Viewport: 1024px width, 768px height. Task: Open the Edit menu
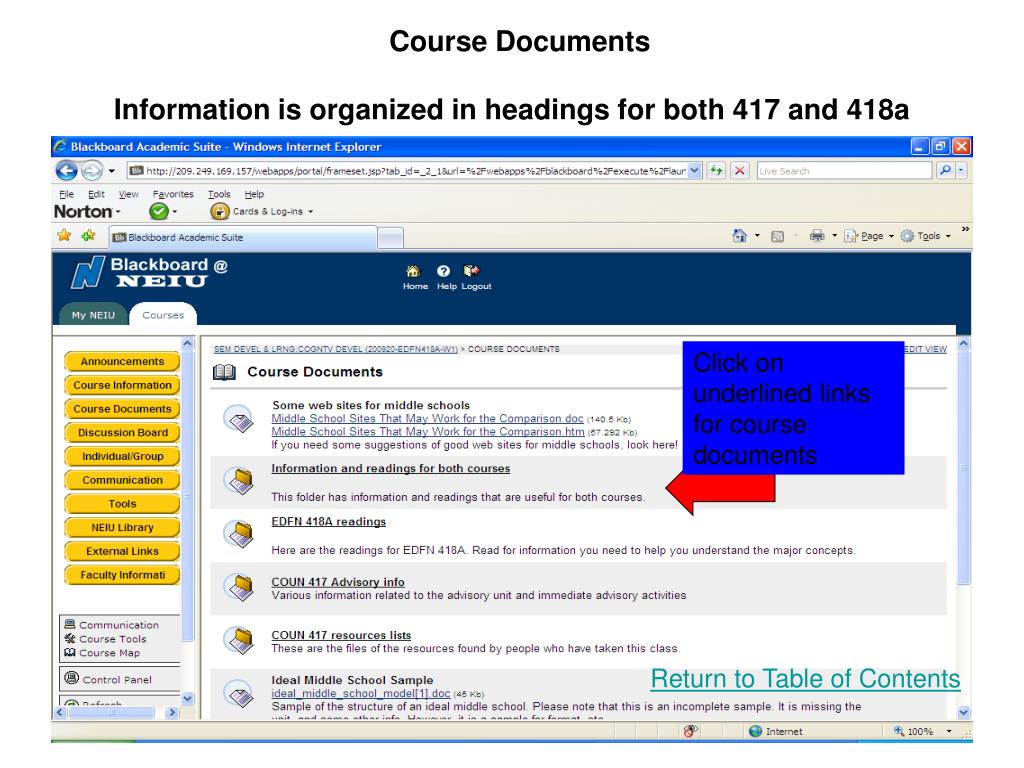coord(96,194)
